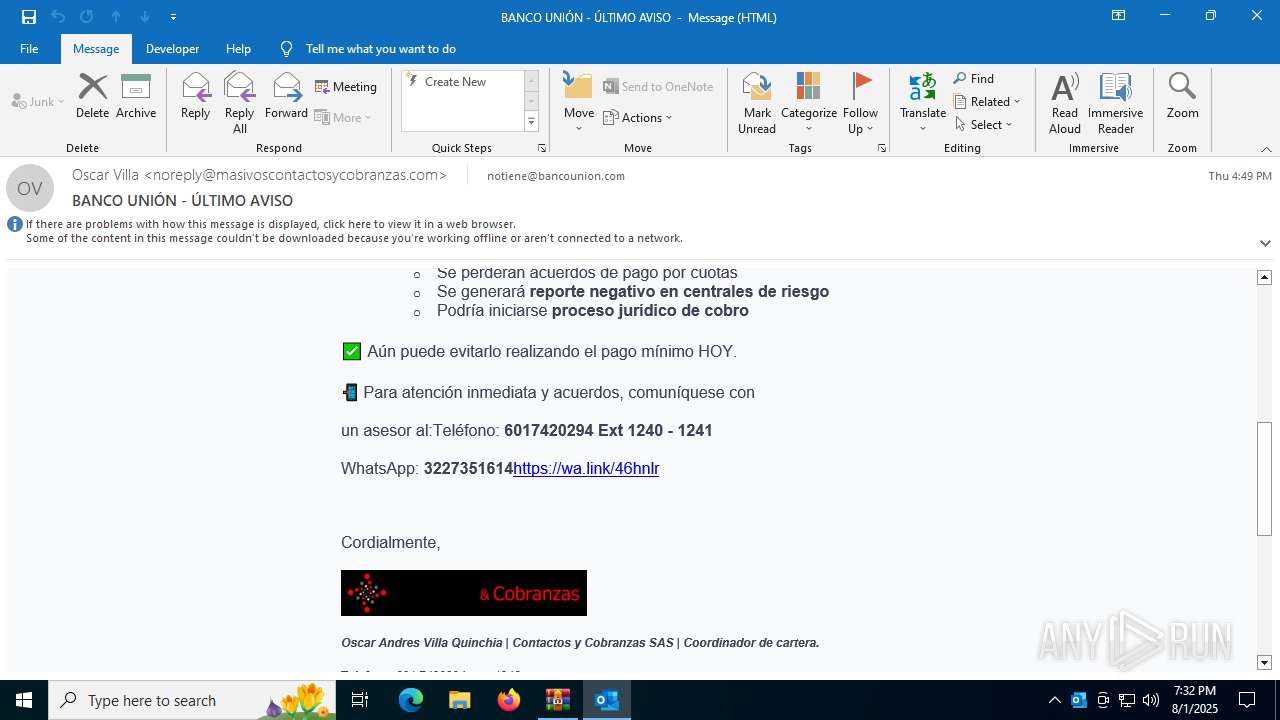1280x720 pixels.
Task: Open Immersive Reader
Action: tap(1115, 102)
